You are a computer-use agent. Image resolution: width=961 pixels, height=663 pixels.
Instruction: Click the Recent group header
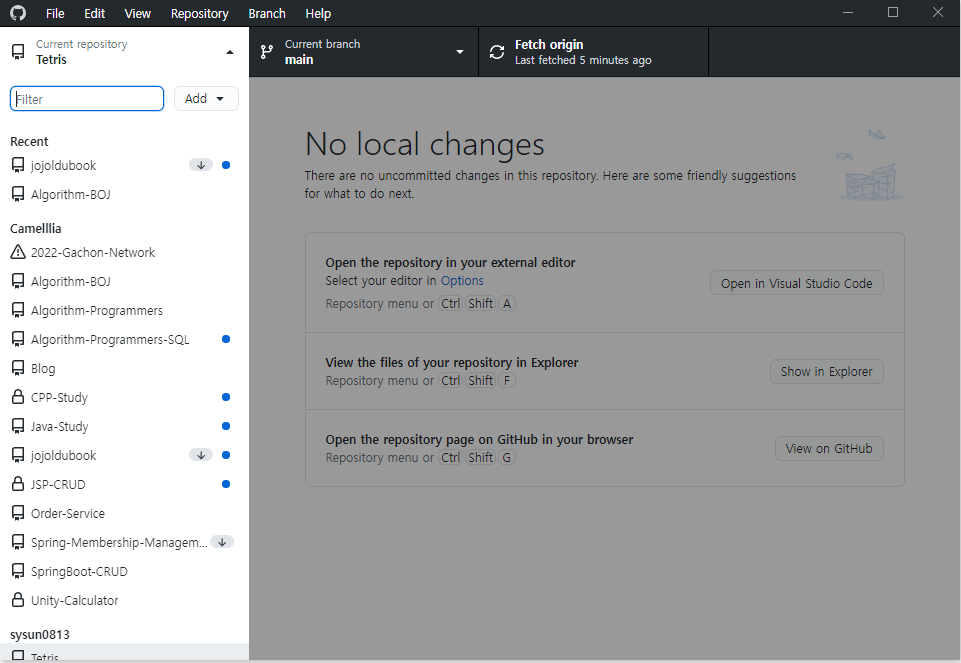tap(29, 142)
